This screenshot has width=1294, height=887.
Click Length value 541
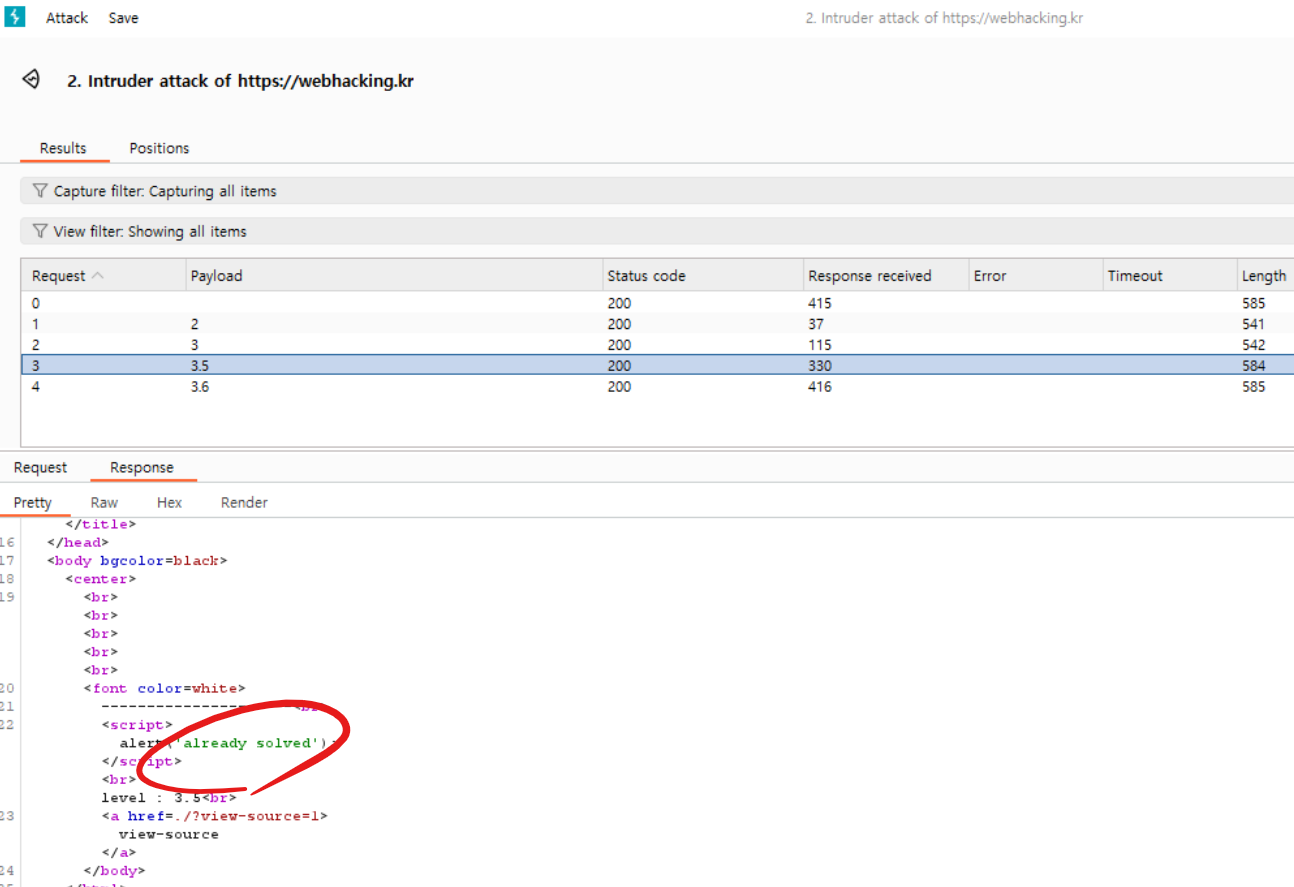click(x=1253, y=324)
